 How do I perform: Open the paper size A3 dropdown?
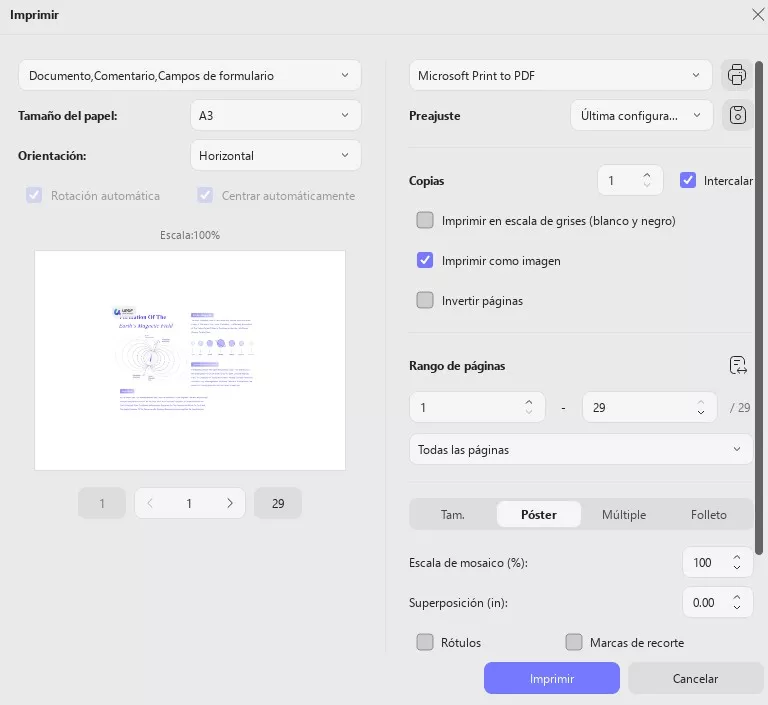pos(275,115)
